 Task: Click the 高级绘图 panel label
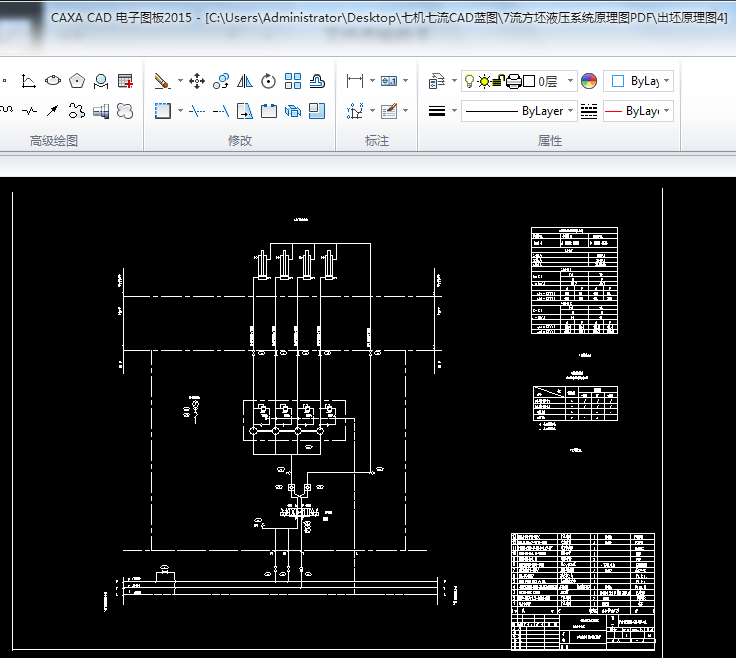tap(54, 141)
